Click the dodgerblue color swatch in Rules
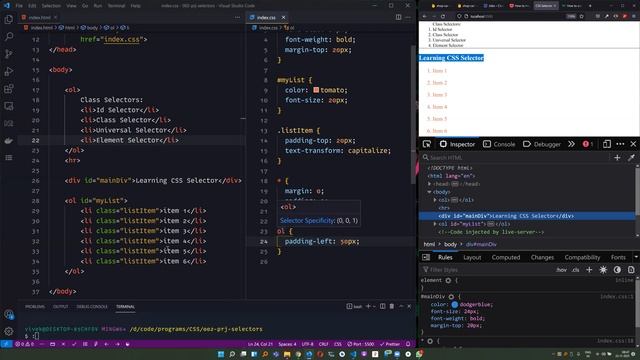The height and width of the screenshot is (360, 640). pos(455,304)
